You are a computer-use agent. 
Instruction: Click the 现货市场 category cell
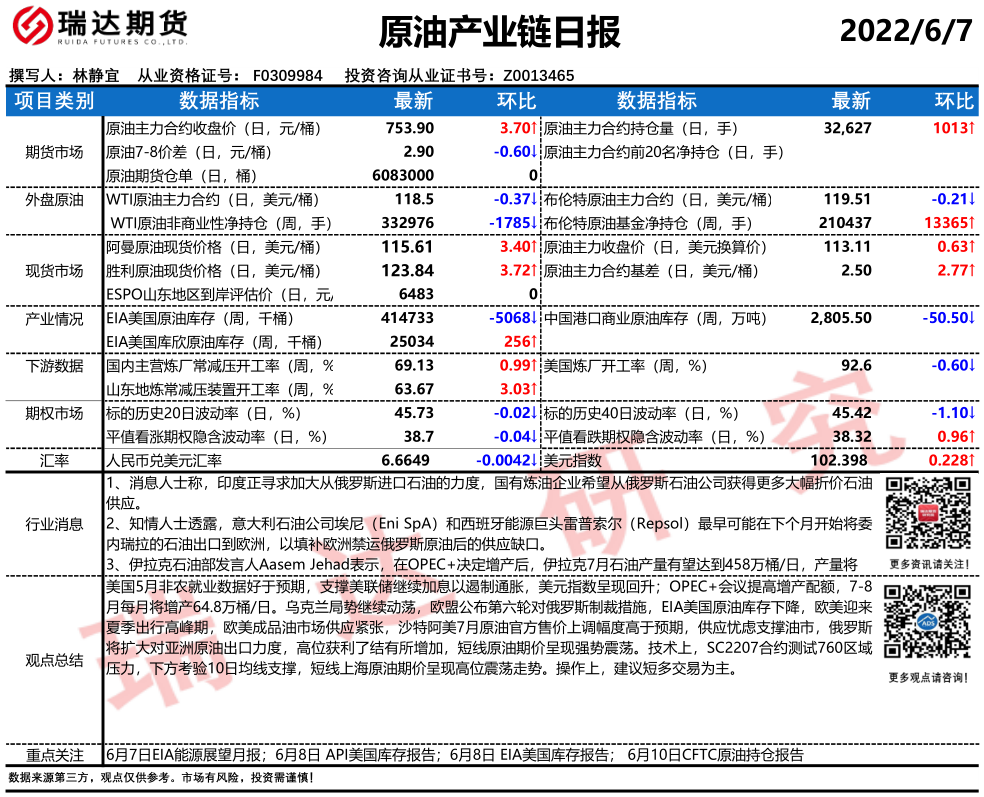click(x=54, y=270)
